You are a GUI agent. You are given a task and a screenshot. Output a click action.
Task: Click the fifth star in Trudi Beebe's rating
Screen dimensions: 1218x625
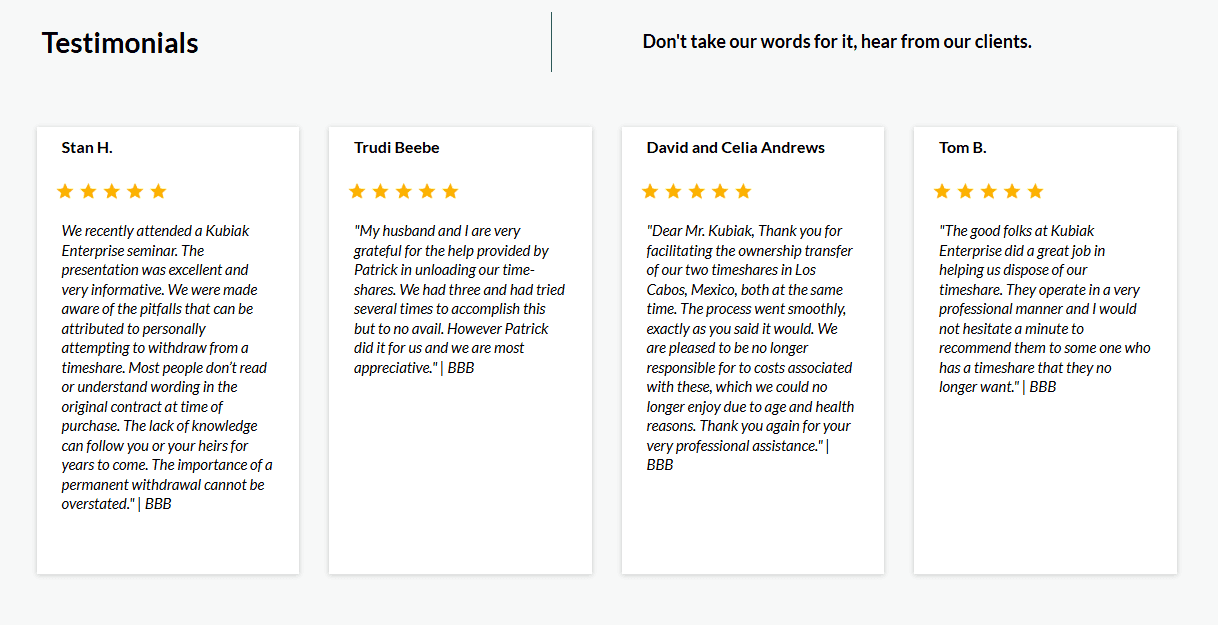450,191
